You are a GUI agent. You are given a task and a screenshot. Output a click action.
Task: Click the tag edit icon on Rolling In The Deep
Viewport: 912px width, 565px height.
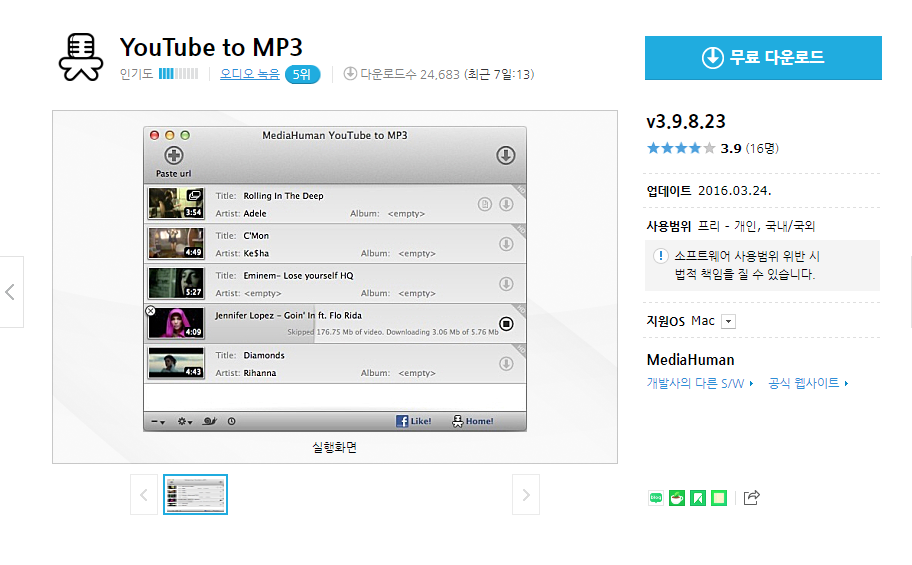coord(484,204)
